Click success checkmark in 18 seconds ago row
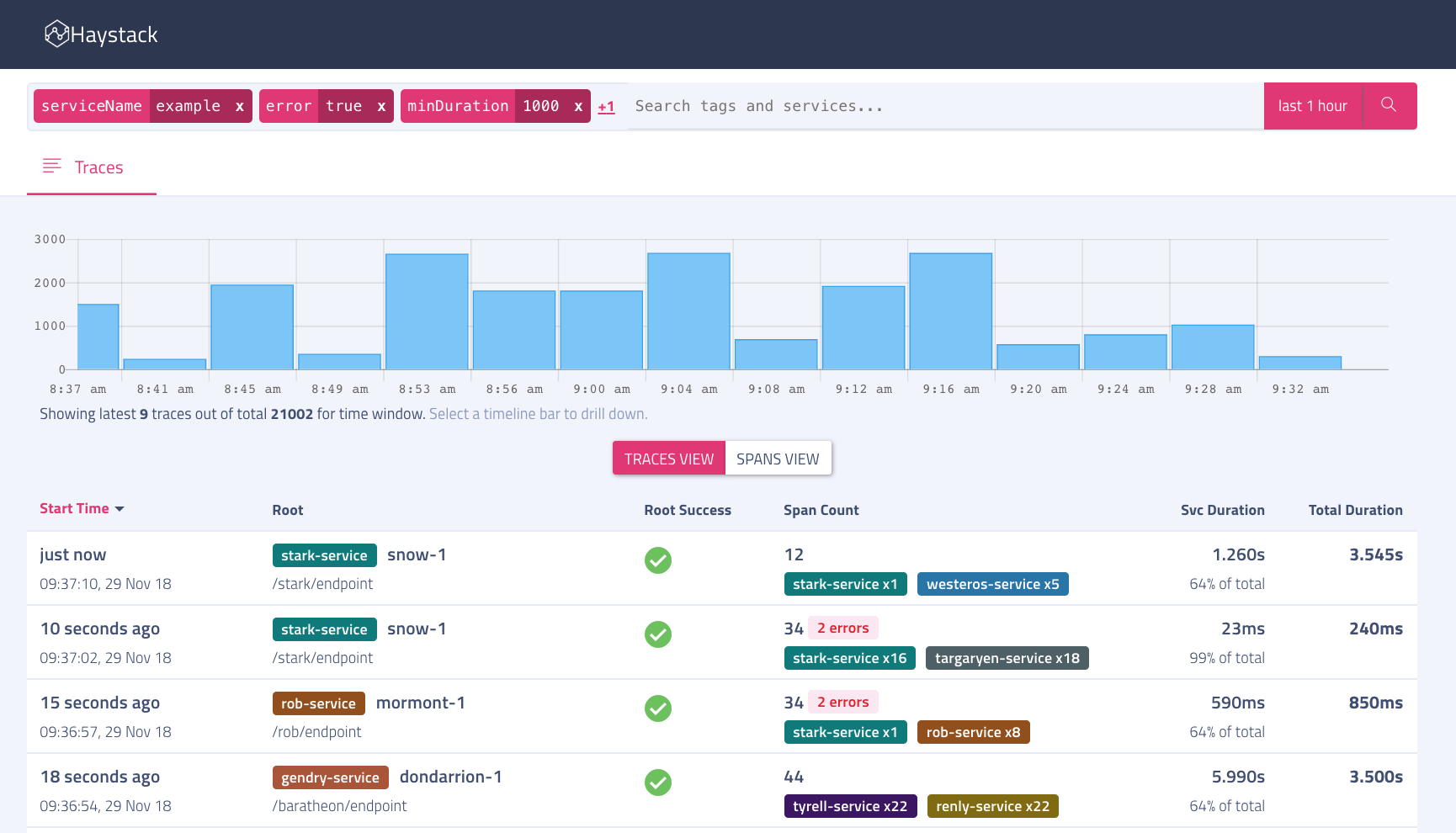The height and width of the screenshot is (833, 1456). coord(658,783)
